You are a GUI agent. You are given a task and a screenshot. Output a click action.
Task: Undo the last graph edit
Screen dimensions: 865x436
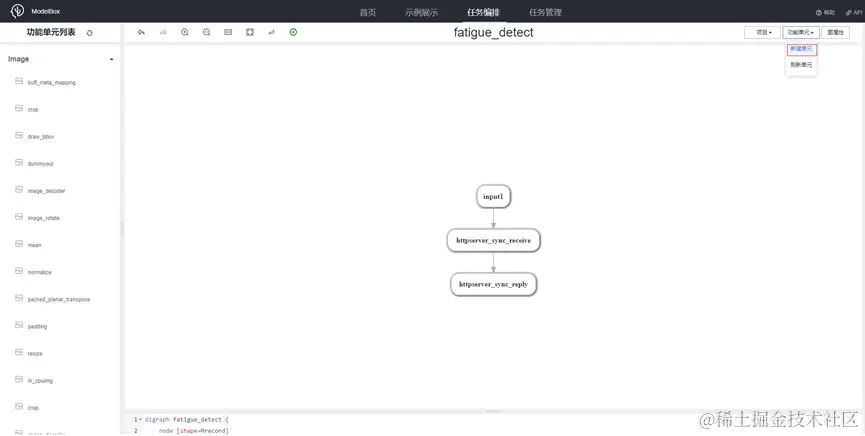click(x=141, y=33)
